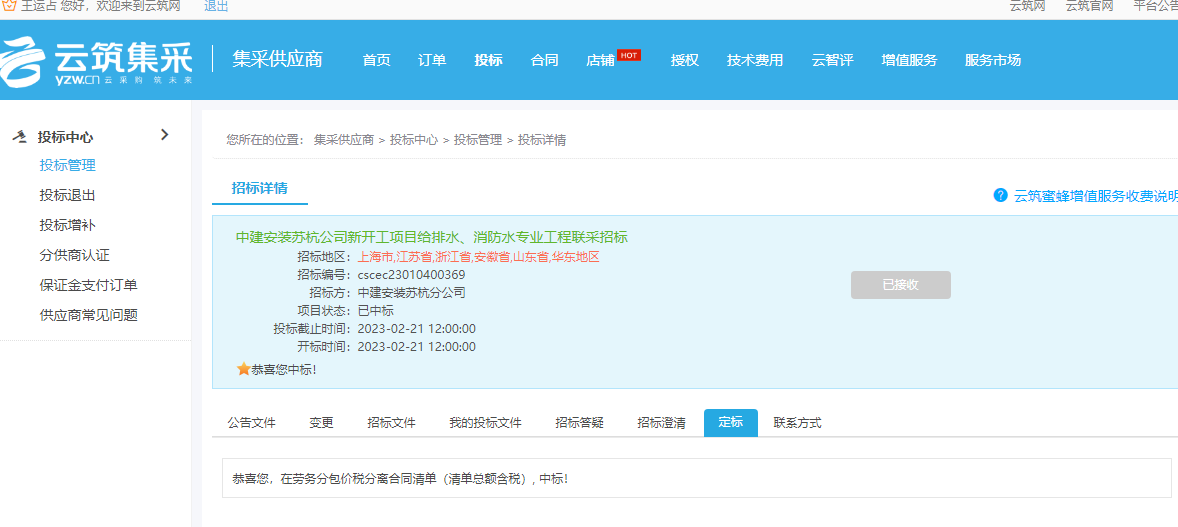Click the red HOT badge on 店铺

pyautogui.click(x=629, y=55)
